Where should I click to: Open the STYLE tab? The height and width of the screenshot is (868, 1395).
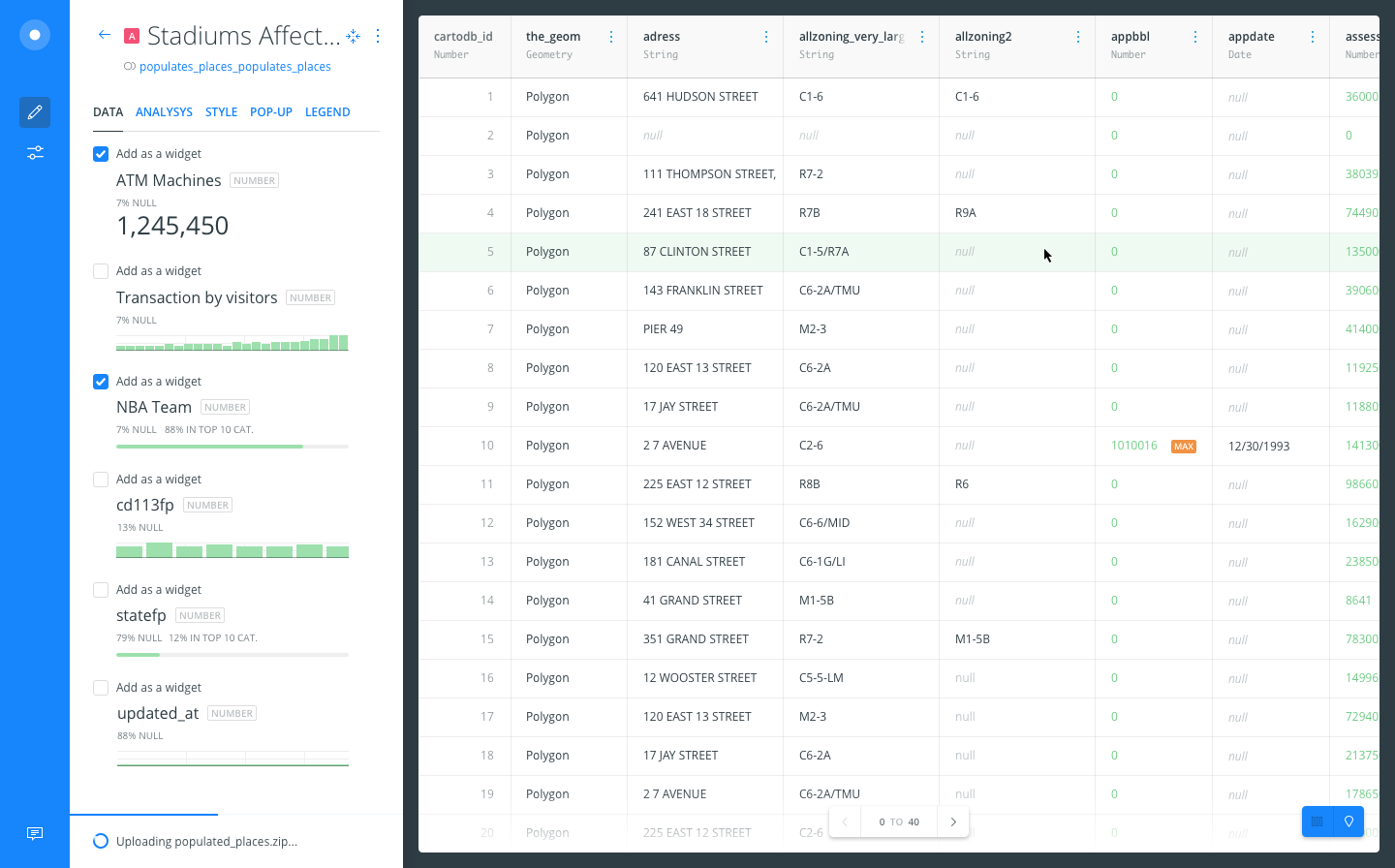221,112
